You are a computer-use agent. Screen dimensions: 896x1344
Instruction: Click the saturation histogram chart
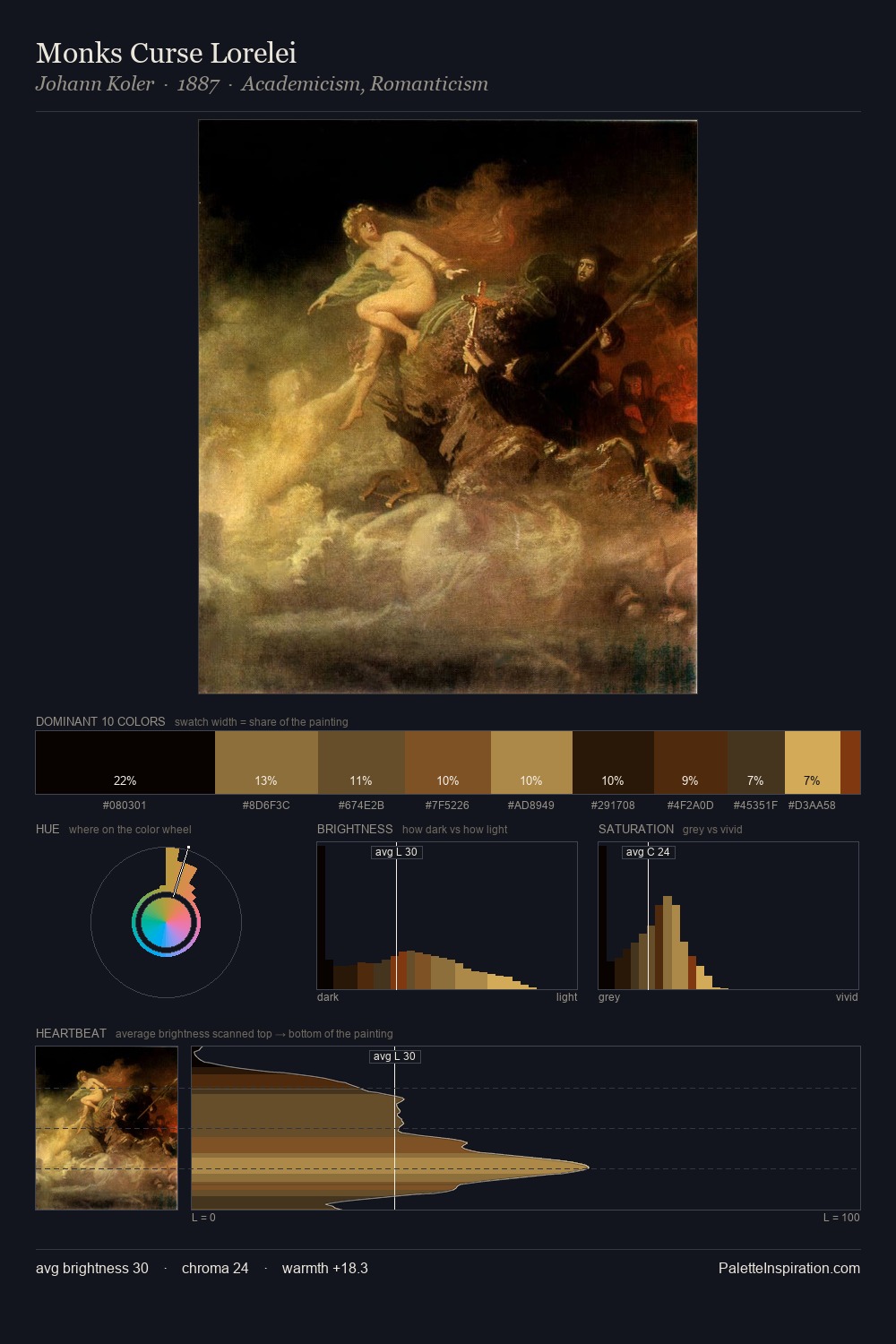pos(728,916)
